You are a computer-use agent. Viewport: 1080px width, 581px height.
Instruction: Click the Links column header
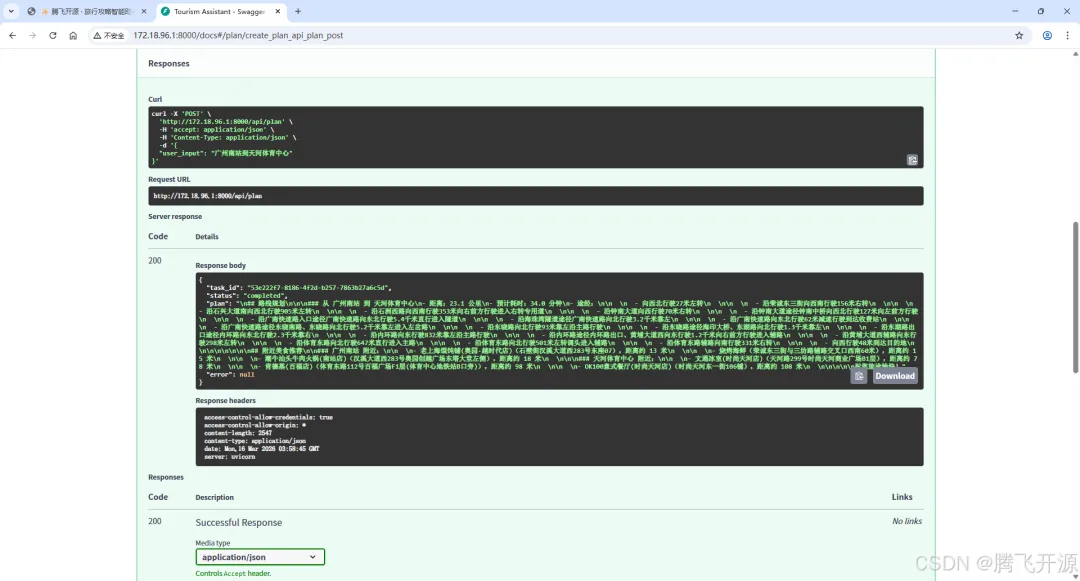[902, 497]
